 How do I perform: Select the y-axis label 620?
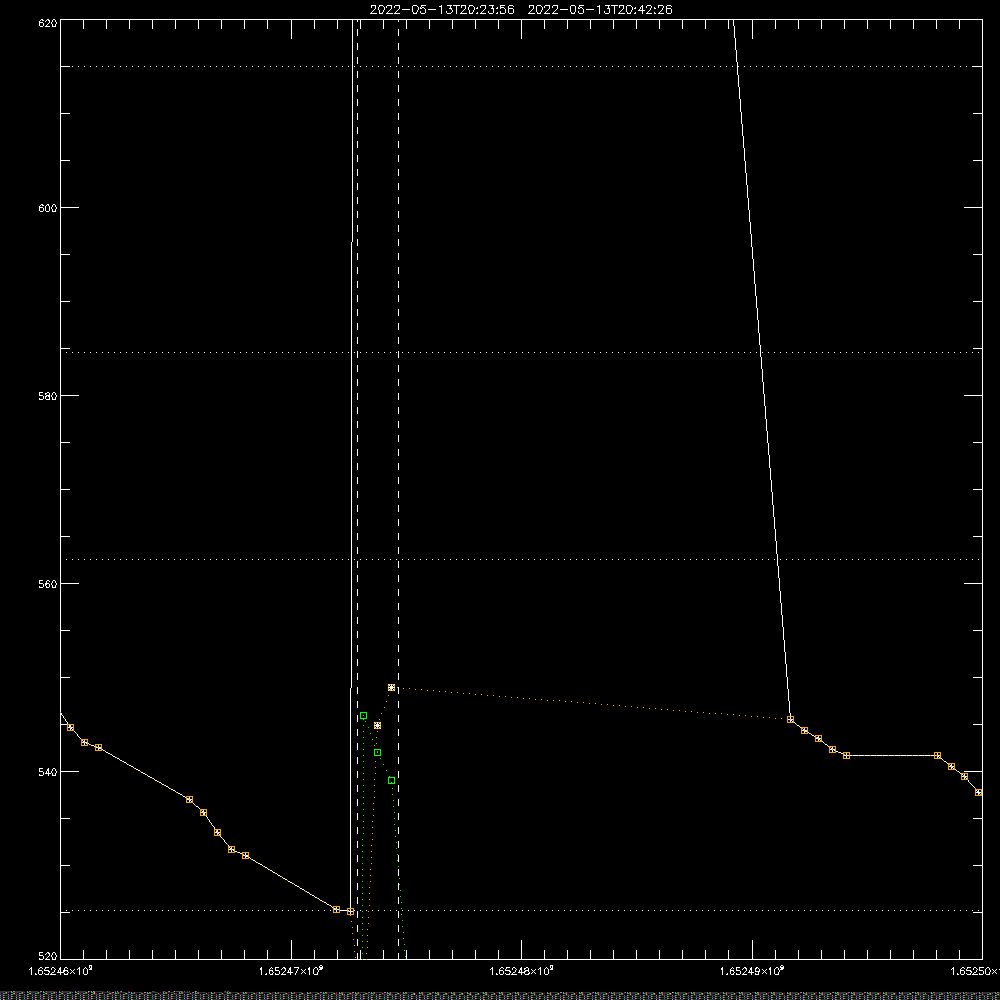[48, 23]
